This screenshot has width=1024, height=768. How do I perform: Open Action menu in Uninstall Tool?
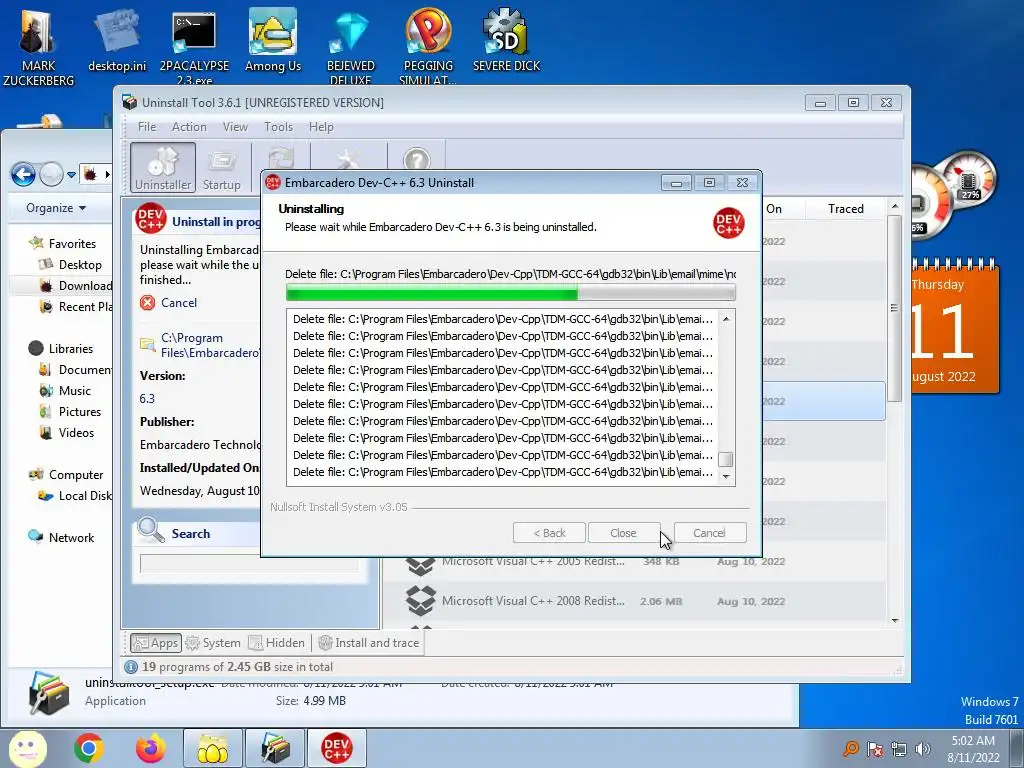point(189,127)
